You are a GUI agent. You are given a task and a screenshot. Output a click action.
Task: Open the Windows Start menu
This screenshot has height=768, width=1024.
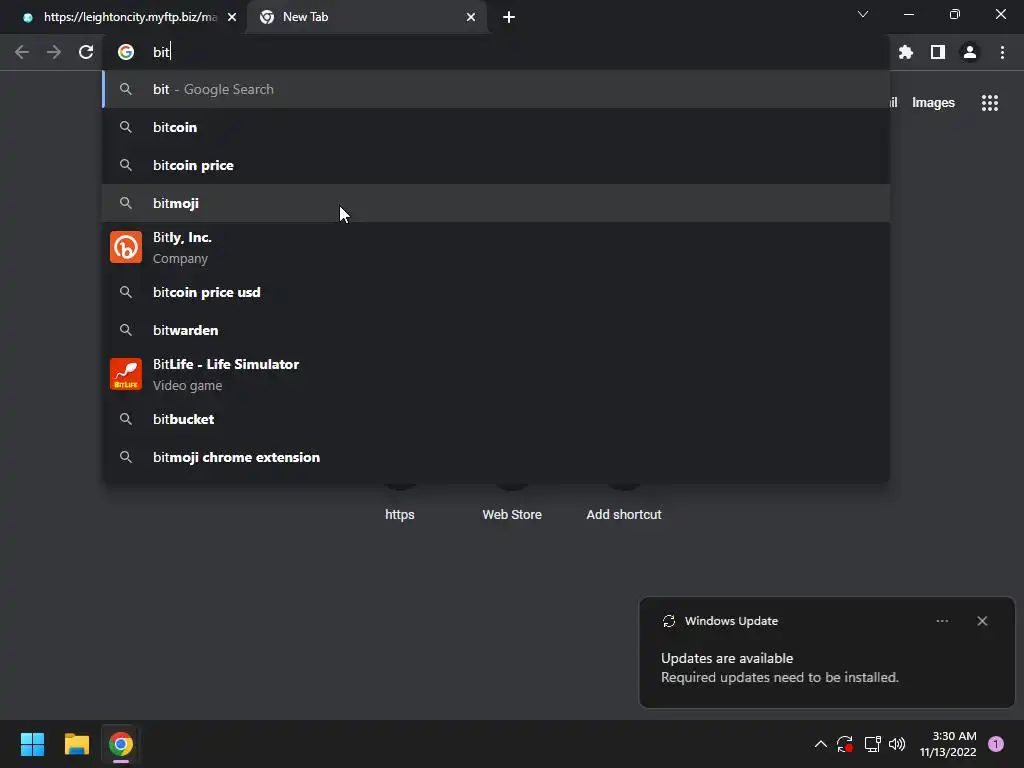(x=32, y=744)
